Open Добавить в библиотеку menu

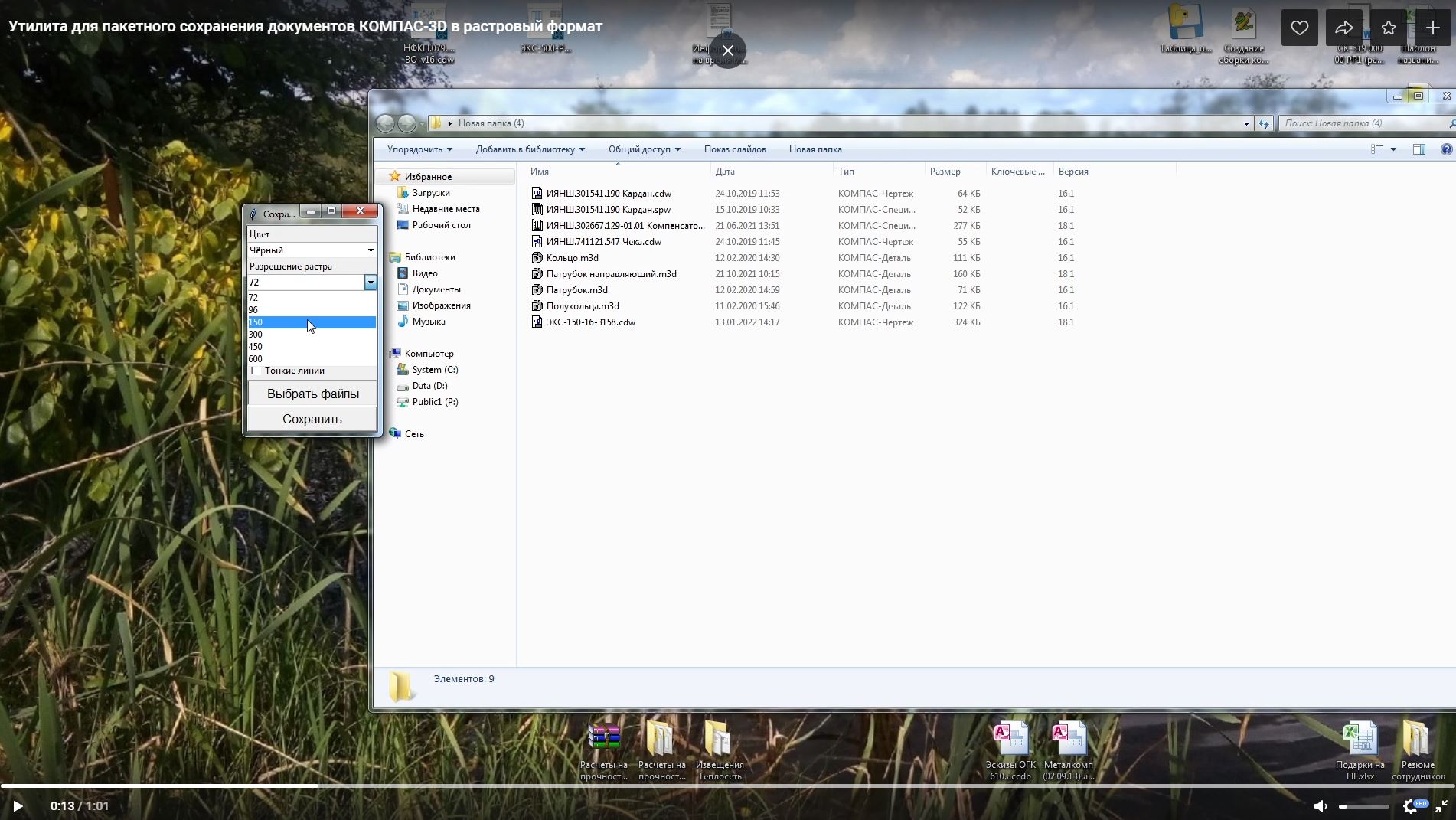tap(530, 149)
